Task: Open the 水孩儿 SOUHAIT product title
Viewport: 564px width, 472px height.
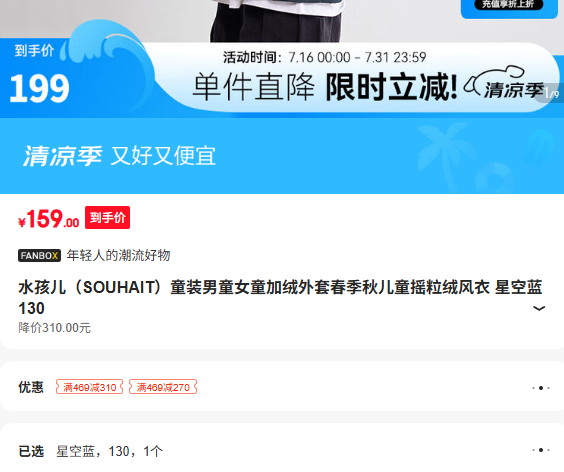Action: tap(281, 298)
